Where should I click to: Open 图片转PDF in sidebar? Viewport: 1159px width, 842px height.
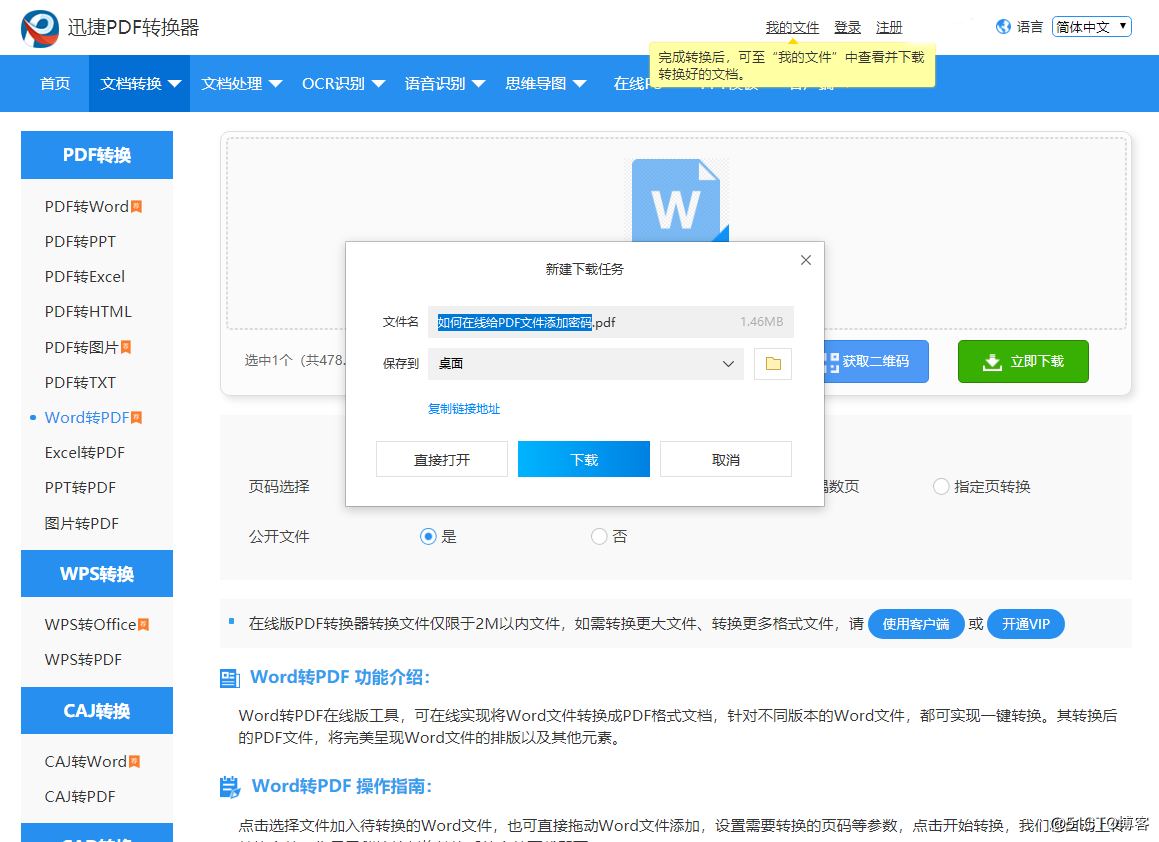click(81, 523)
